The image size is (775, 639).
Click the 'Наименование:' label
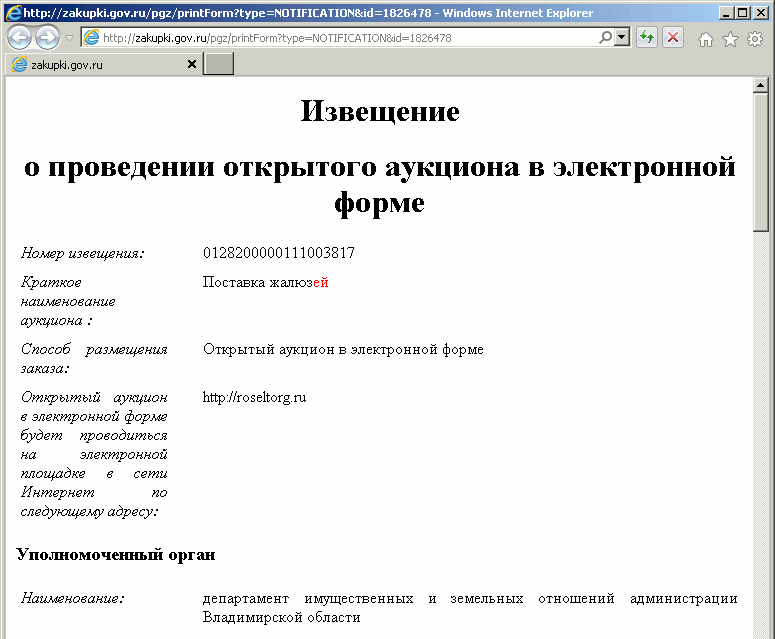pos(73,598)
